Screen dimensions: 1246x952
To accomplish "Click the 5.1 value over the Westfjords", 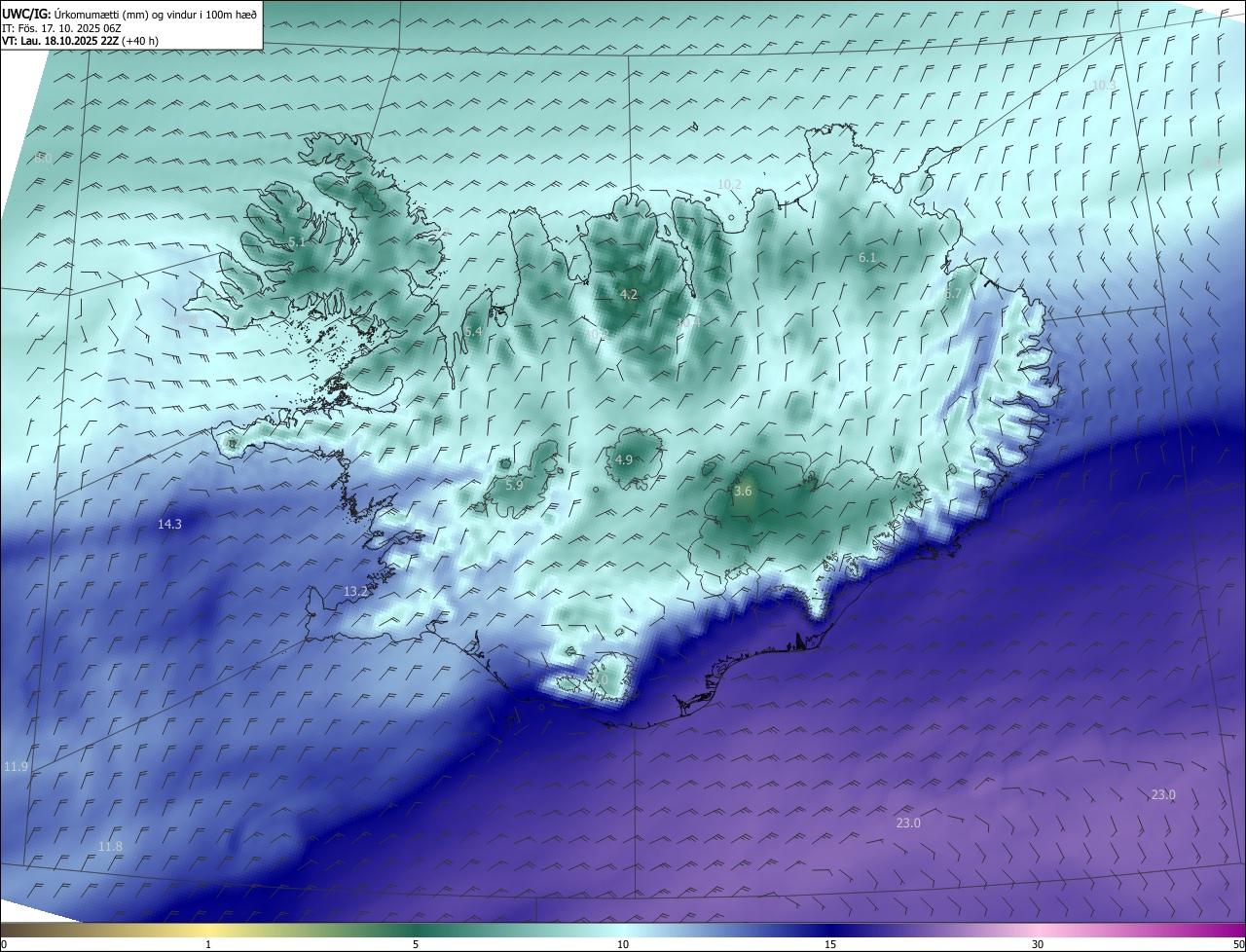I will [297, 241].
